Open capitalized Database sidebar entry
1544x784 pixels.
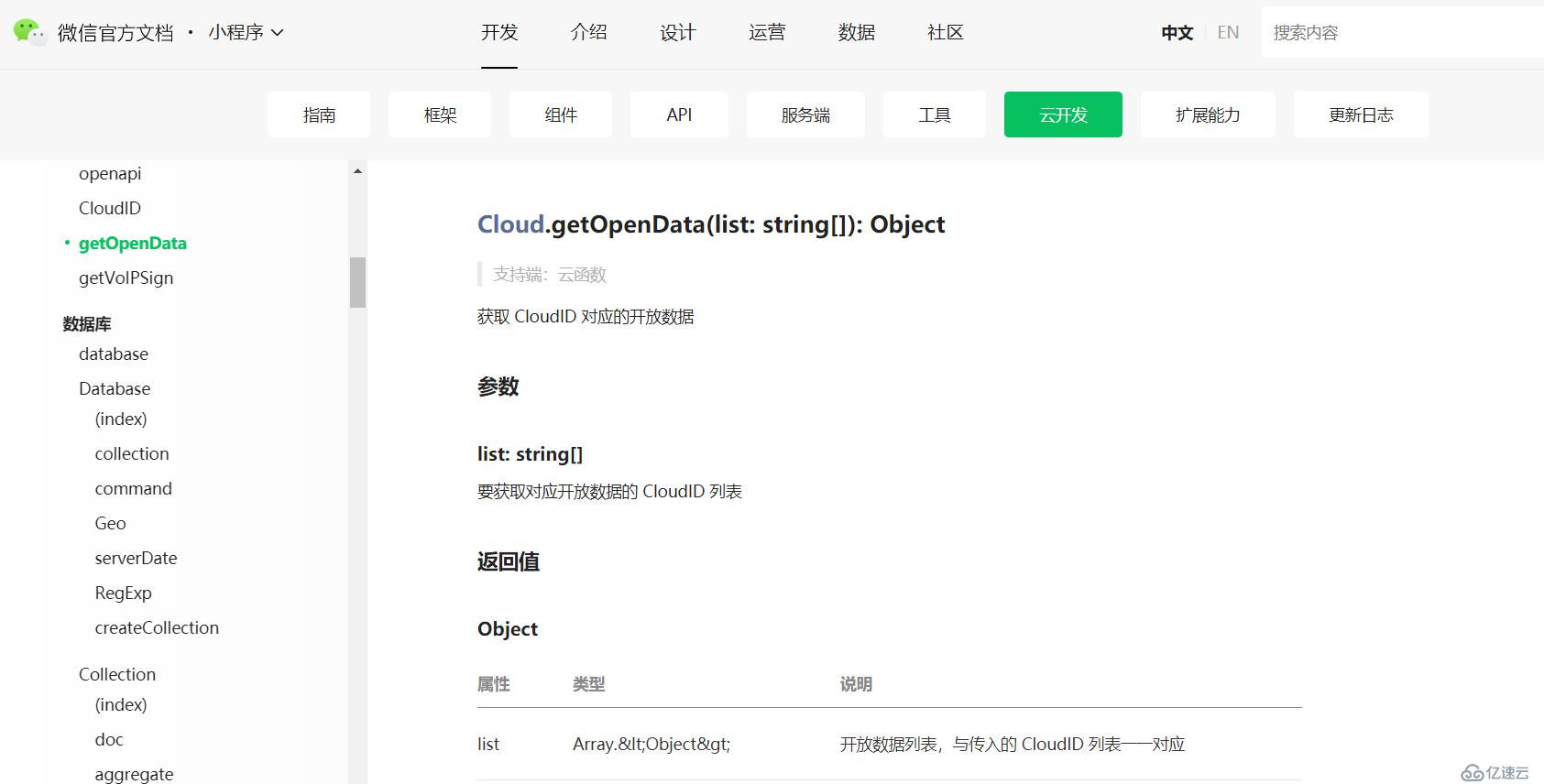tap(115, 388)
